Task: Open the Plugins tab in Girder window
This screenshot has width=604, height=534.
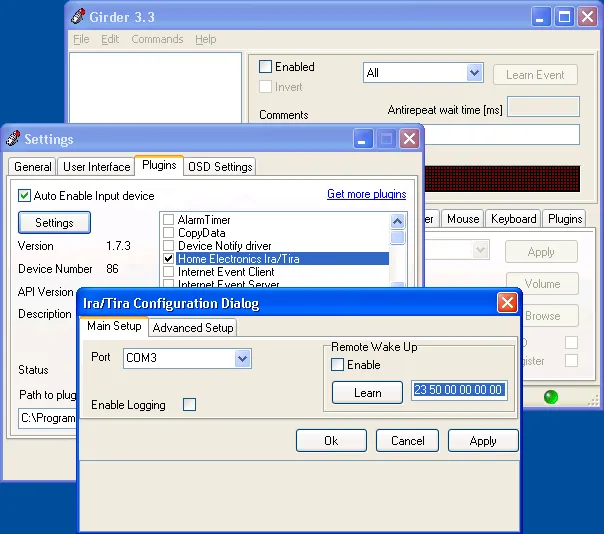Action: pos(565,219)
